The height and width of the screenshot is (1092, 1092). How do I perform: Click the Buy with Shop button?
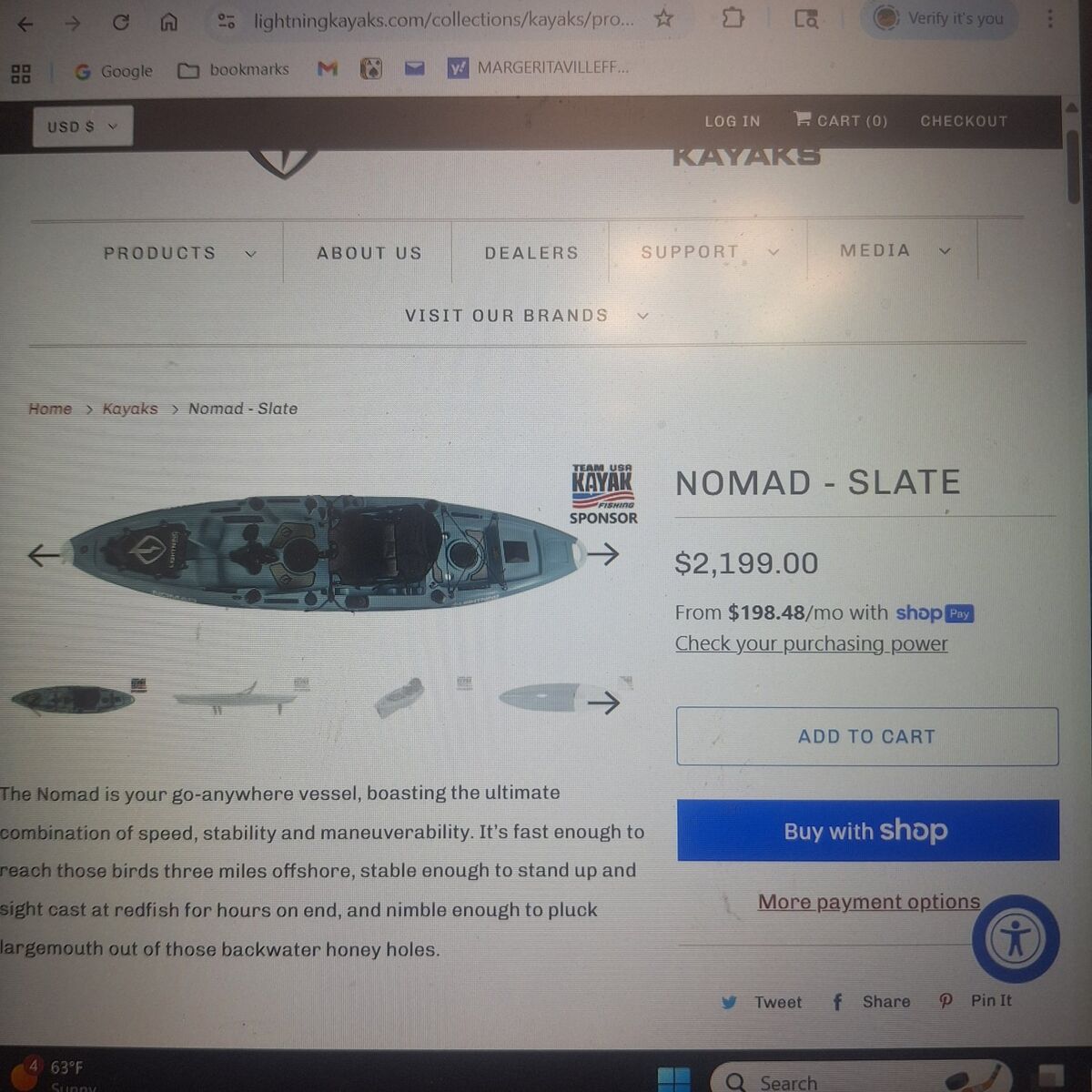(867, 830)
